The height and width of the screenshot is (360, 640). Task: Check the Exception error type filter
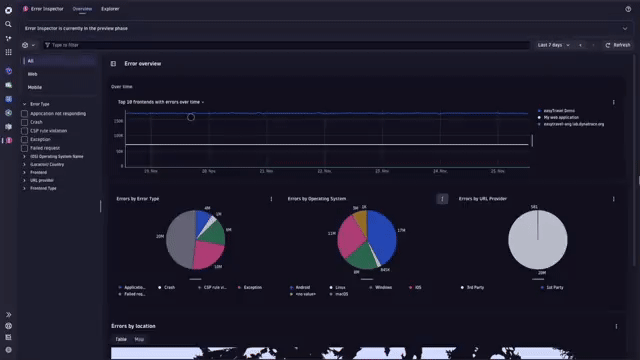click(24, 140)
